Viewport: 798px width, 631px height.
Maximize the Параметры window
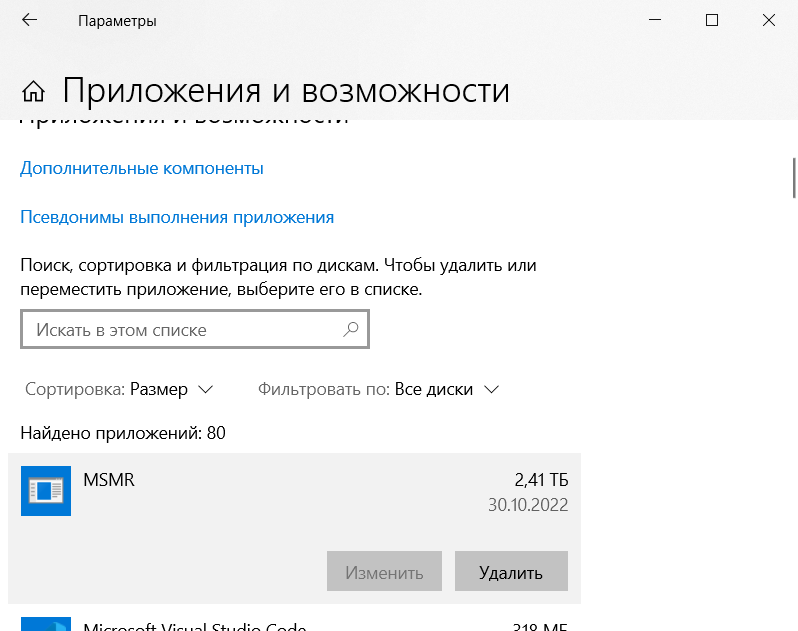point(712,20)
